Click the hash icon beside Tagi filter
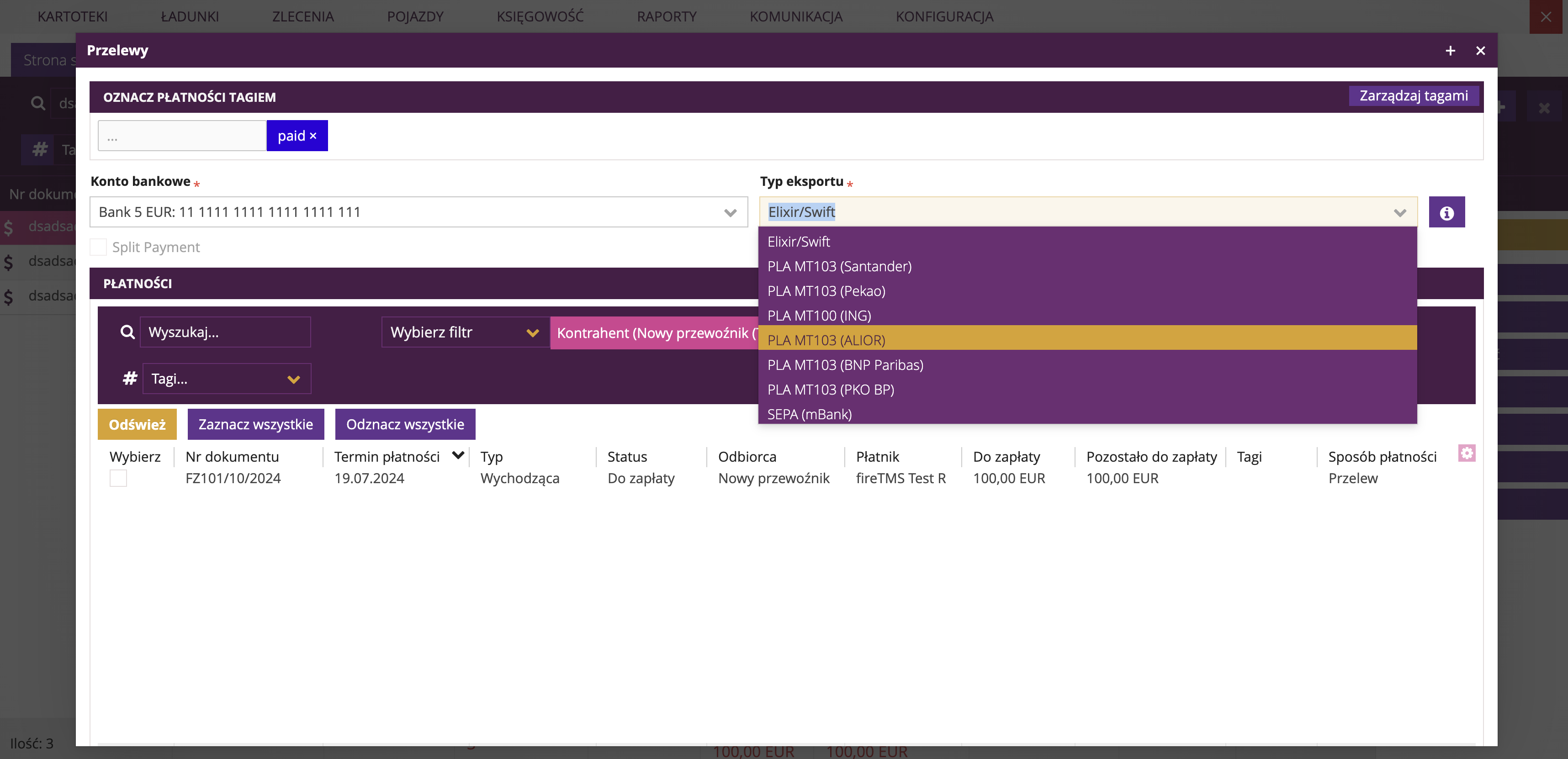Image resolution: width=1568 pixels, height=759 pixels. coord(130,379)
